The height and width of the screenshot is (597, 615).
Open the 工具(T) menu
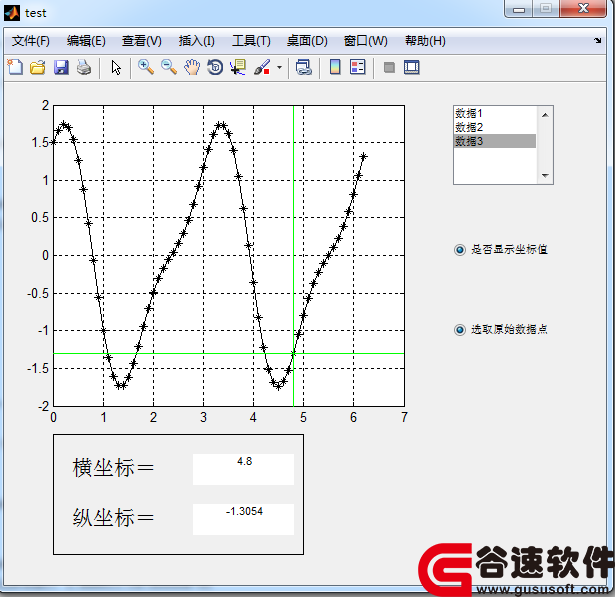coord(251,41)
